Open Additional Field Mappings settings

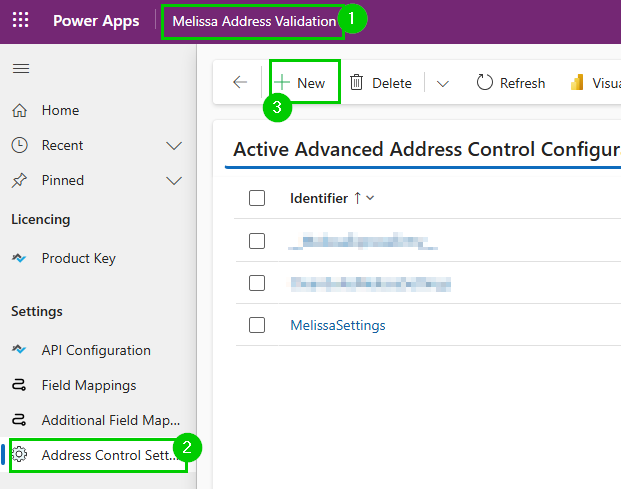coord(98,420)
